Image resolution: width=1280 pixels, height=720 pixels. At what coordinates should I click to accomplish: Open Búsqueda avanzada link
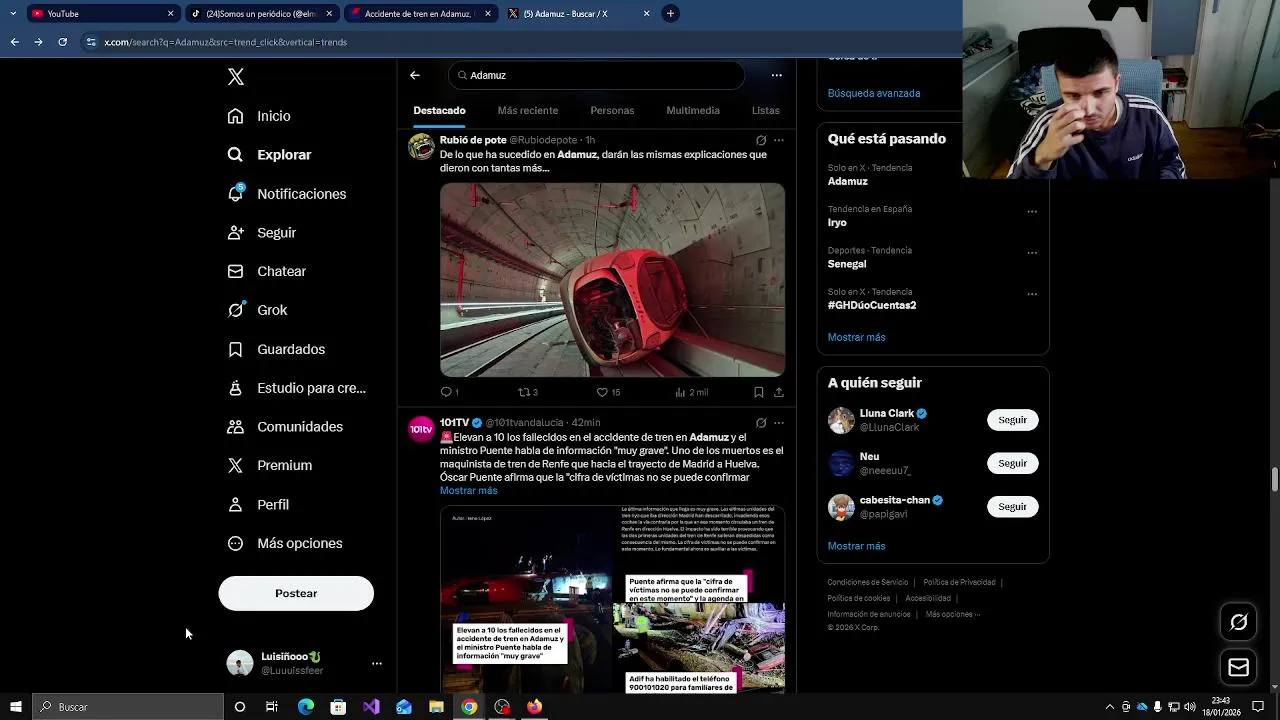tap(874, 93)
